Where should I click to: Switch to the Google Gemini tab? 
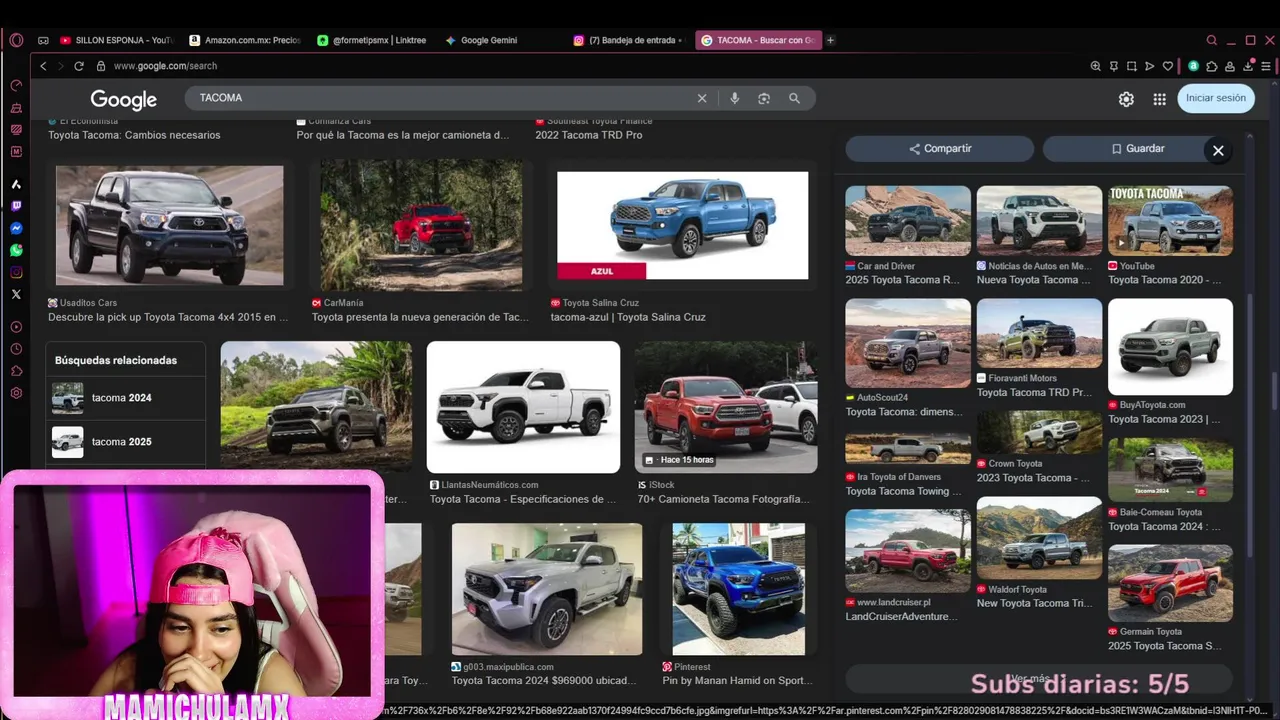pyautogui.click(x=501, y=40)
